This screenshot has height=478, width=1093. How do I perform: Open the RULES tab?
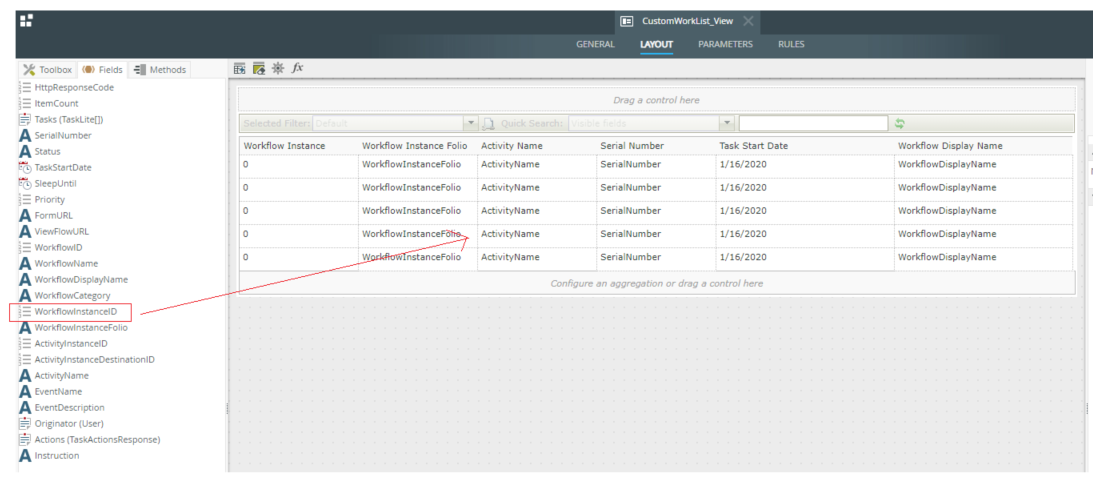(791, 44)
